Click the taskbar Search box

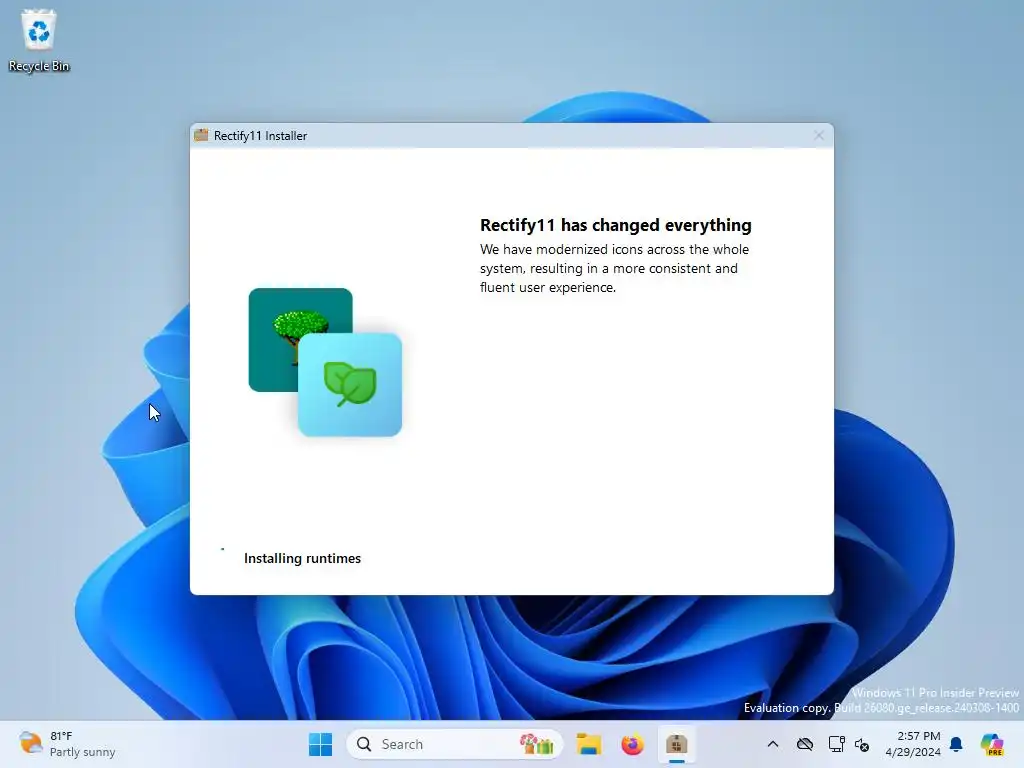pyautogui.click(x=455, y=744)
